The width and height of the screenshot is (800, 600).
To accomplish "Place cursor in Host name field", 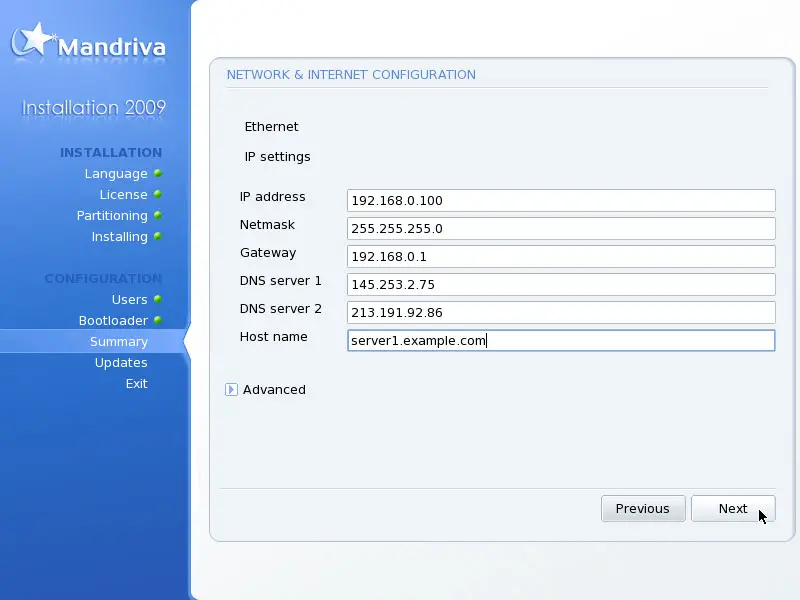I will coord(561,340).
